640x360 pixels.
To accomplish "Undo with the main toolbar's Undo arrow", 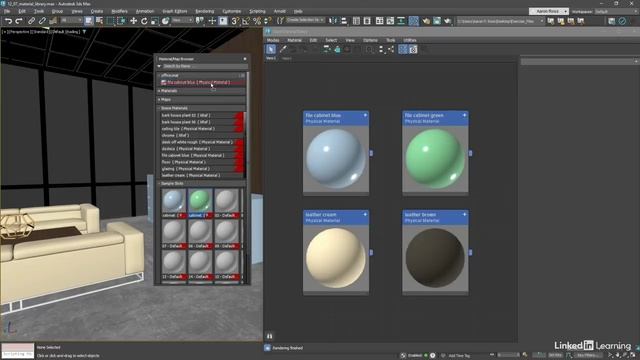I will tap(8, 21).
